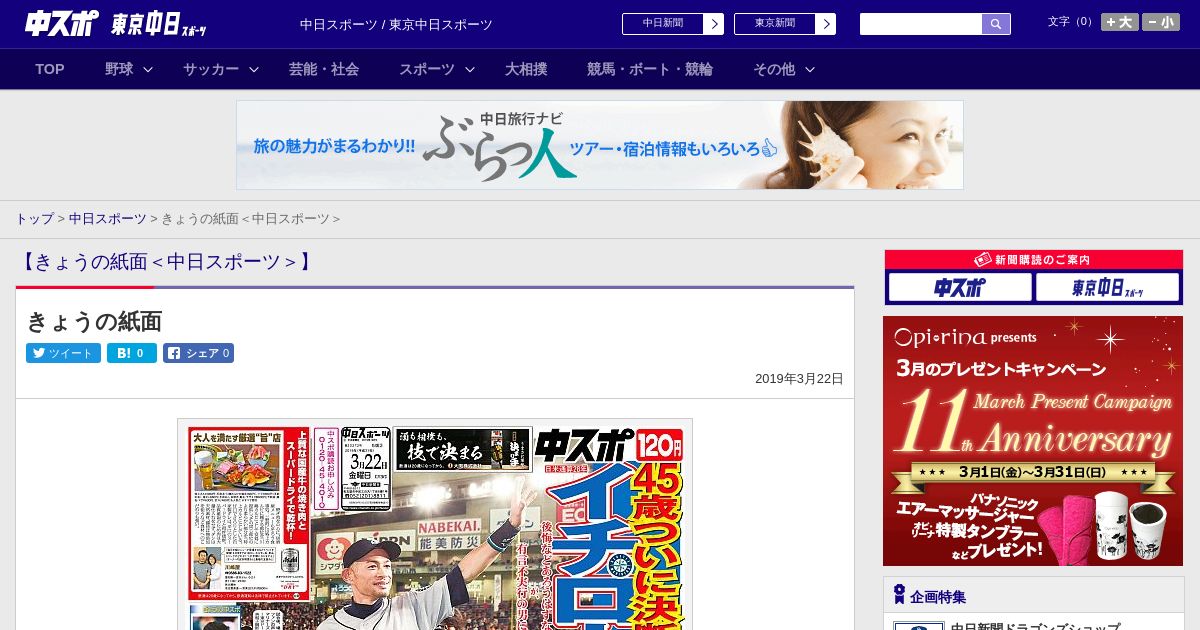Increase text size with 大 button
1200x630 pixels.
click(x=1119, y=22)
